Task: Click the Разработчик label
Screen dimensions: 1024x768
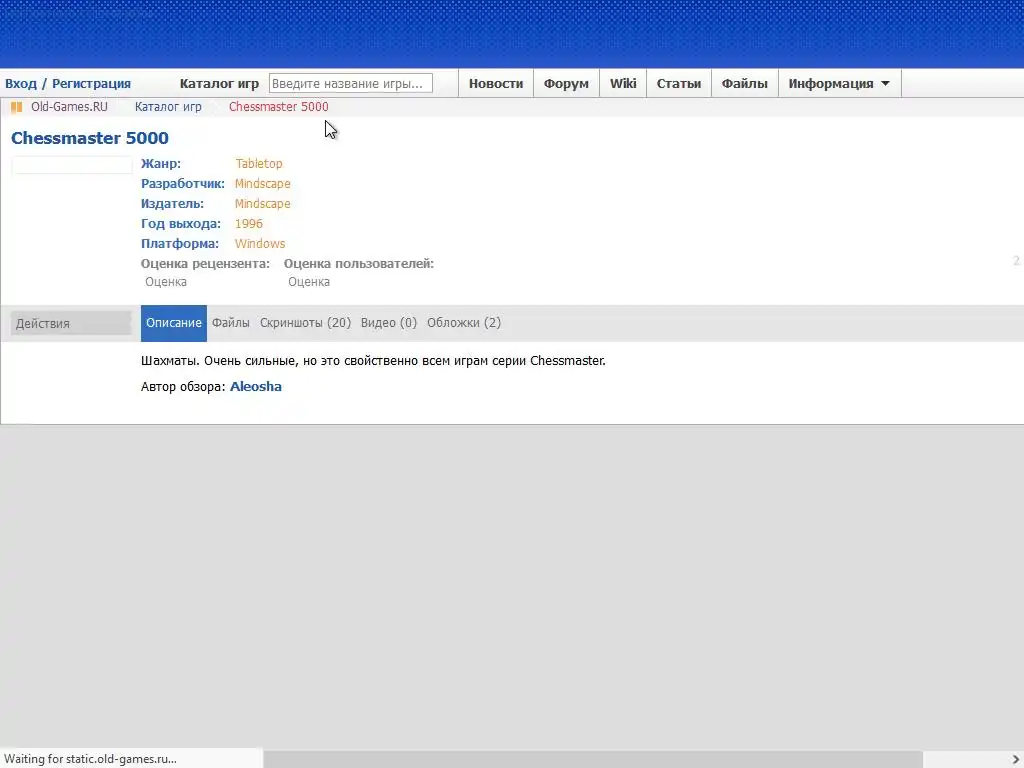Action: point(183,184)
